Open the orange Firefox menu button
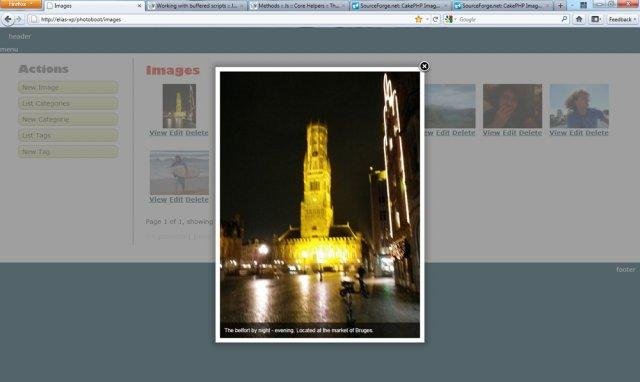 pos(21,4)
